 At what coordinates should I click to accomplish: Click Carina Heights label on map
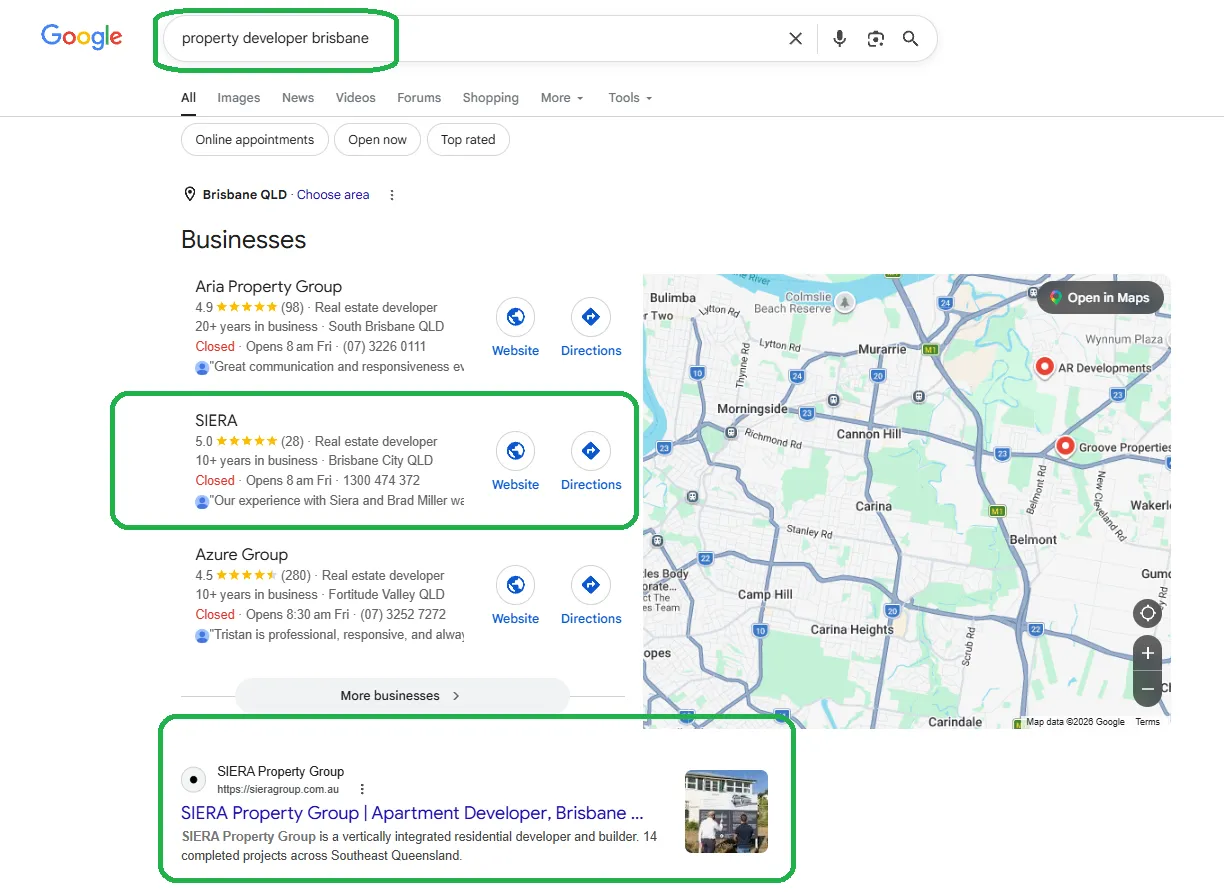[852, 630]
